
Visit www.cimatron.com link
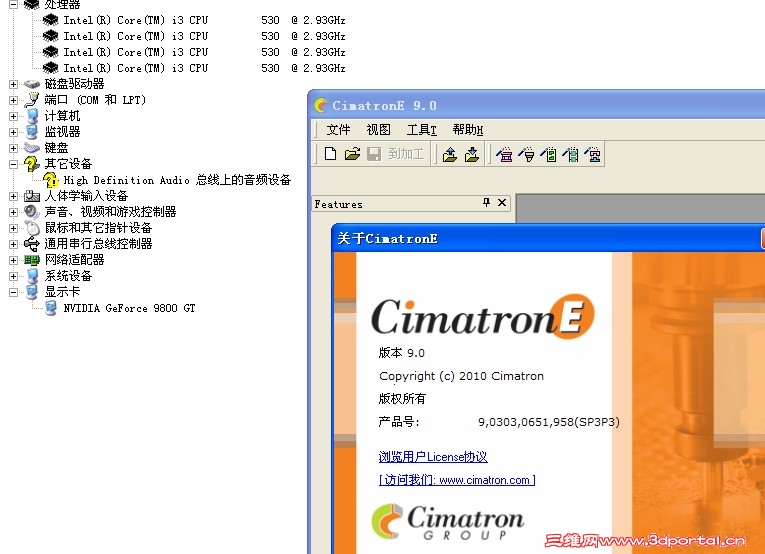tap(457, 480)
